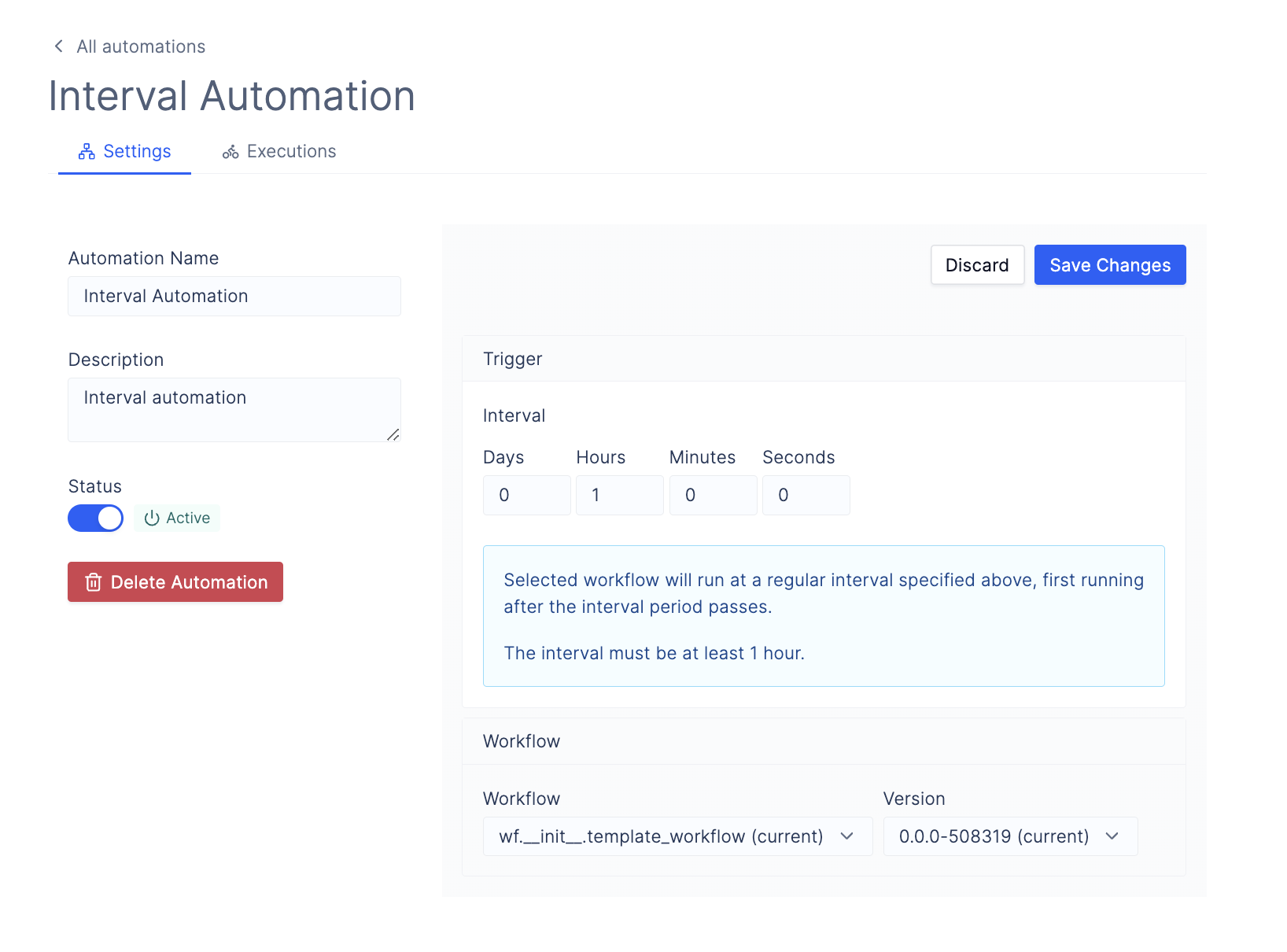Open the All automations link
Image resolution: width=1287 pixels, height=952 pixels.
(x=140, y=46)
